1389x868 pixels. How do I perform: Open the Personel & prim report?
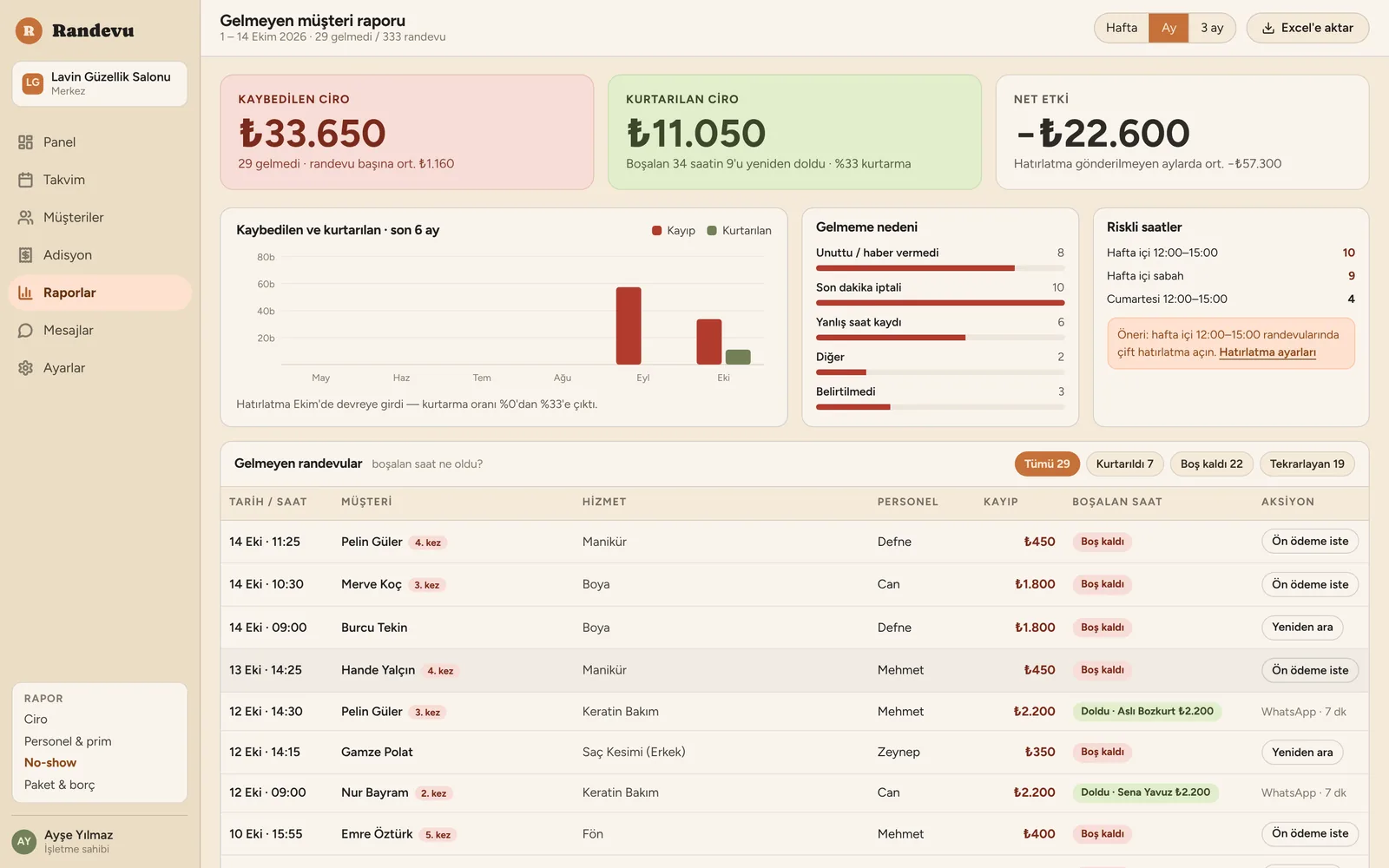pos(68,741)
